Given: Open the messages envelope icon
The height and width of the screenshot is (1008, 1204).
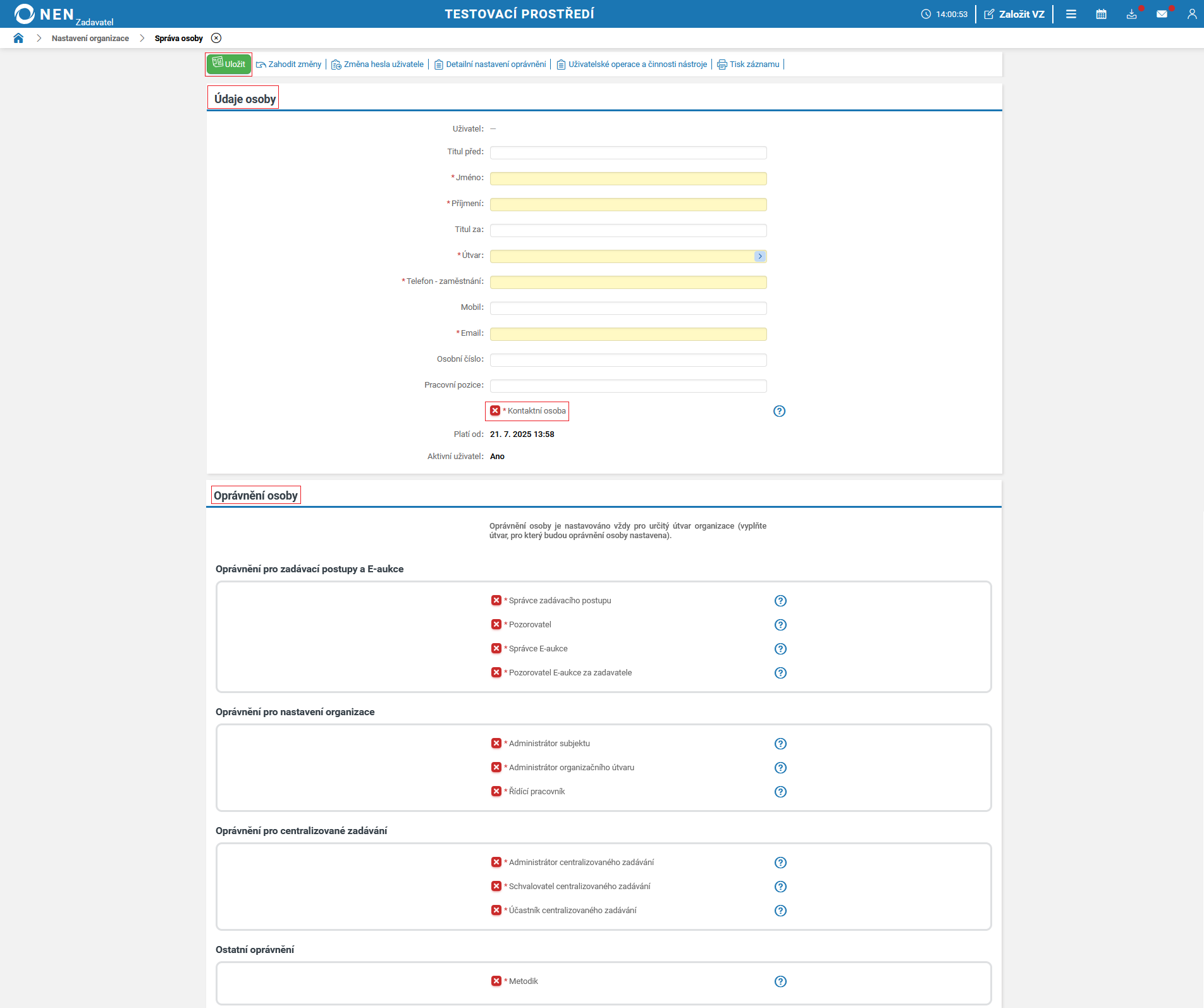Looking at the screenshot, I should coord(1162,14).
